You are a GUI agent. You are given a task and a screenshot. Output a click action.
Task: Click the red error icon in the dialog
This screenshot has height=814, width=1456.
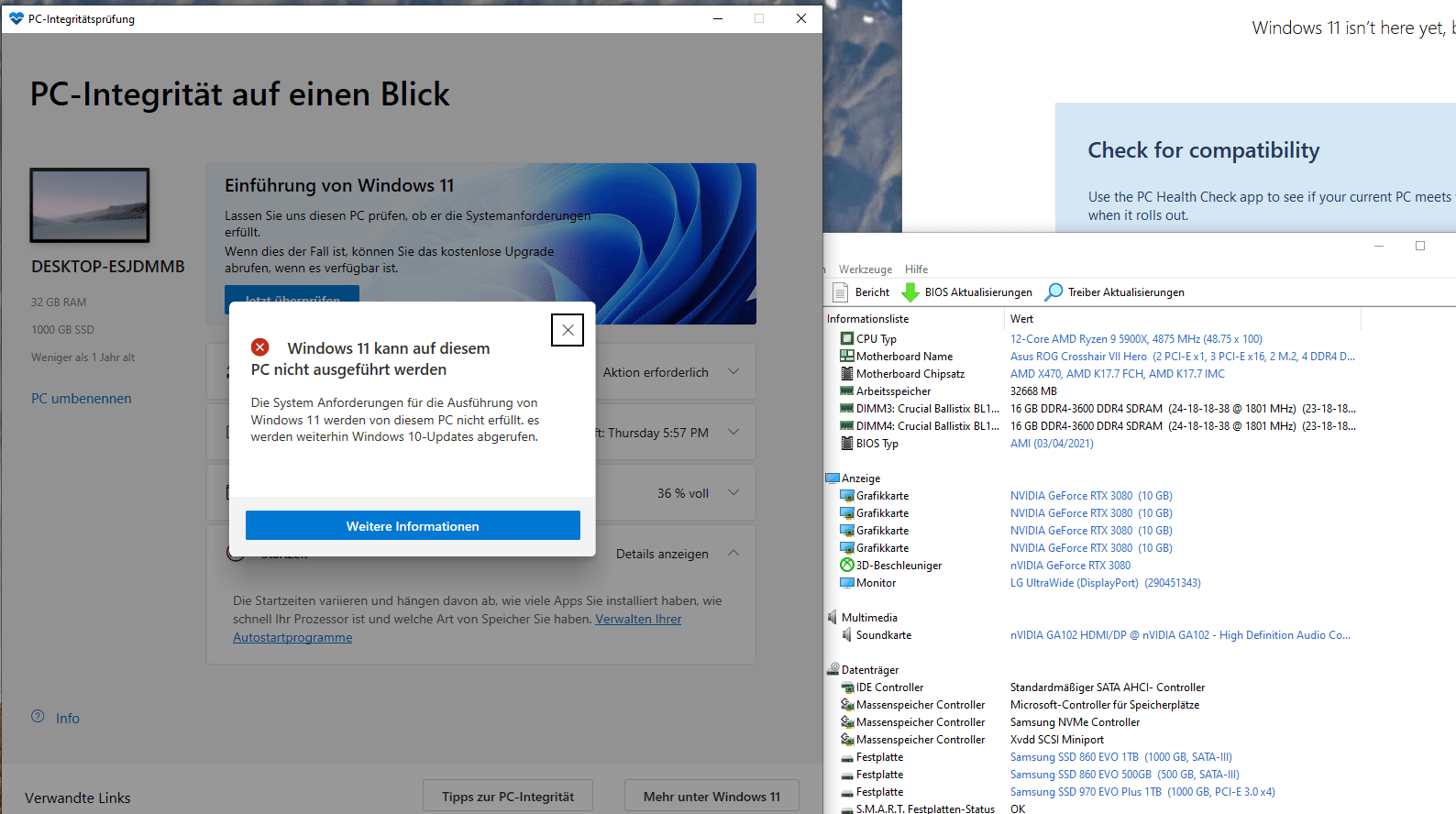click(x=260, y=346)
